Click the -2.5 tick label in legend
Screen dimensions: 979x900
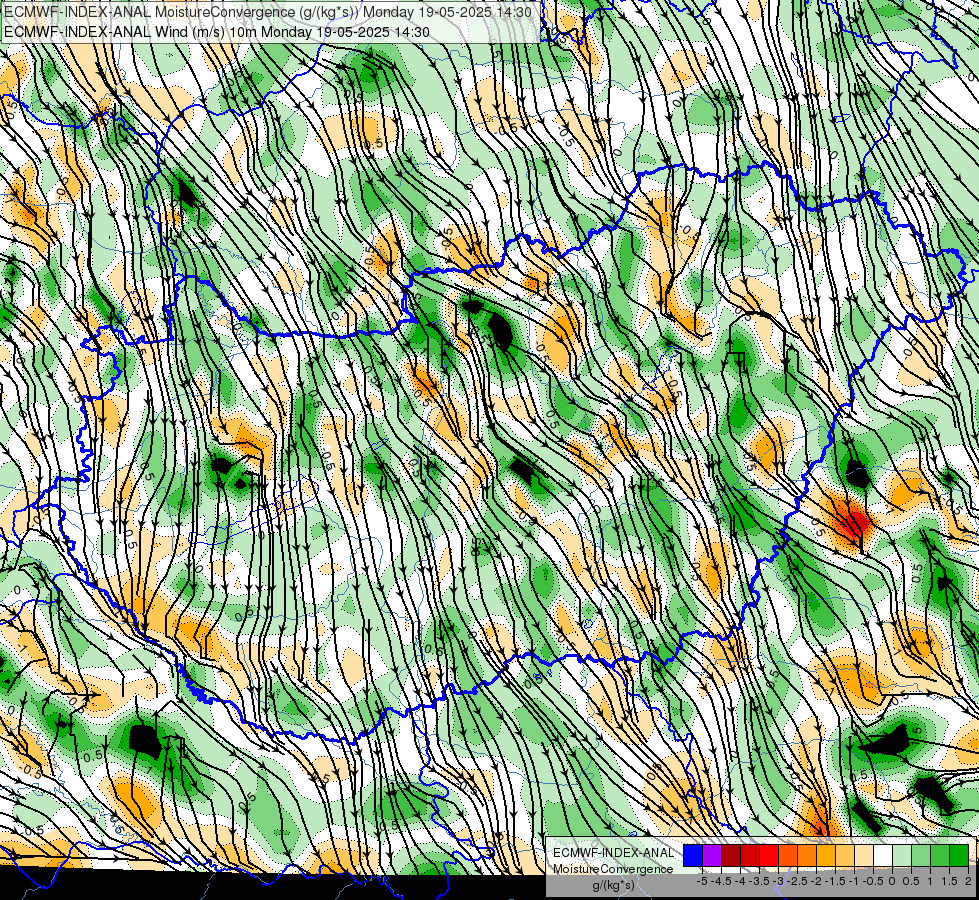pyautogui.click(x=797, y=881)
